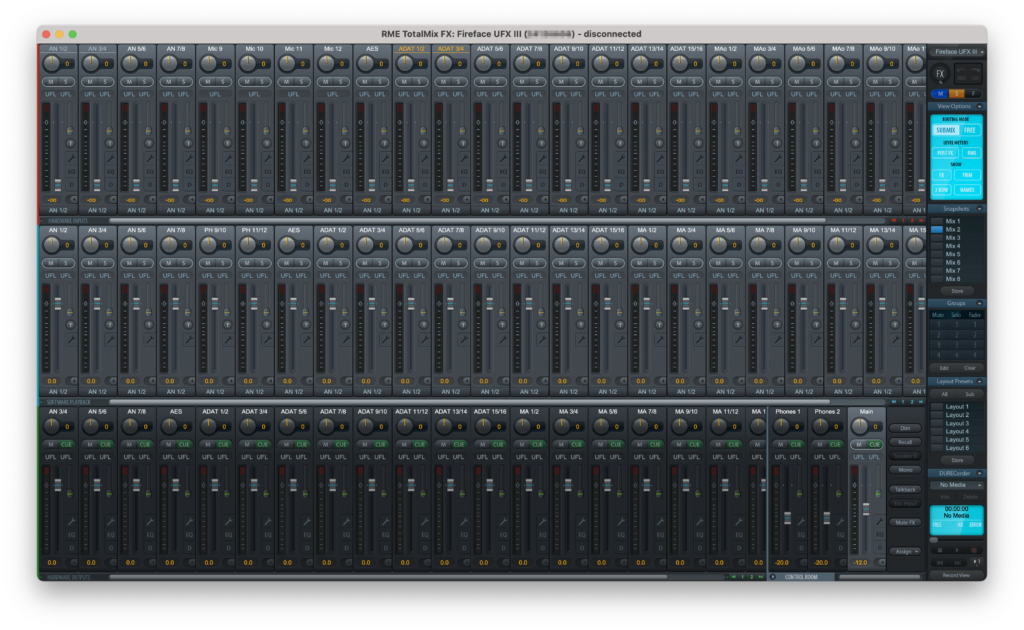Click the Edit button in the Groups panel
The width and height of the screenshot is (1024, 630).
(x=944, y=367)
